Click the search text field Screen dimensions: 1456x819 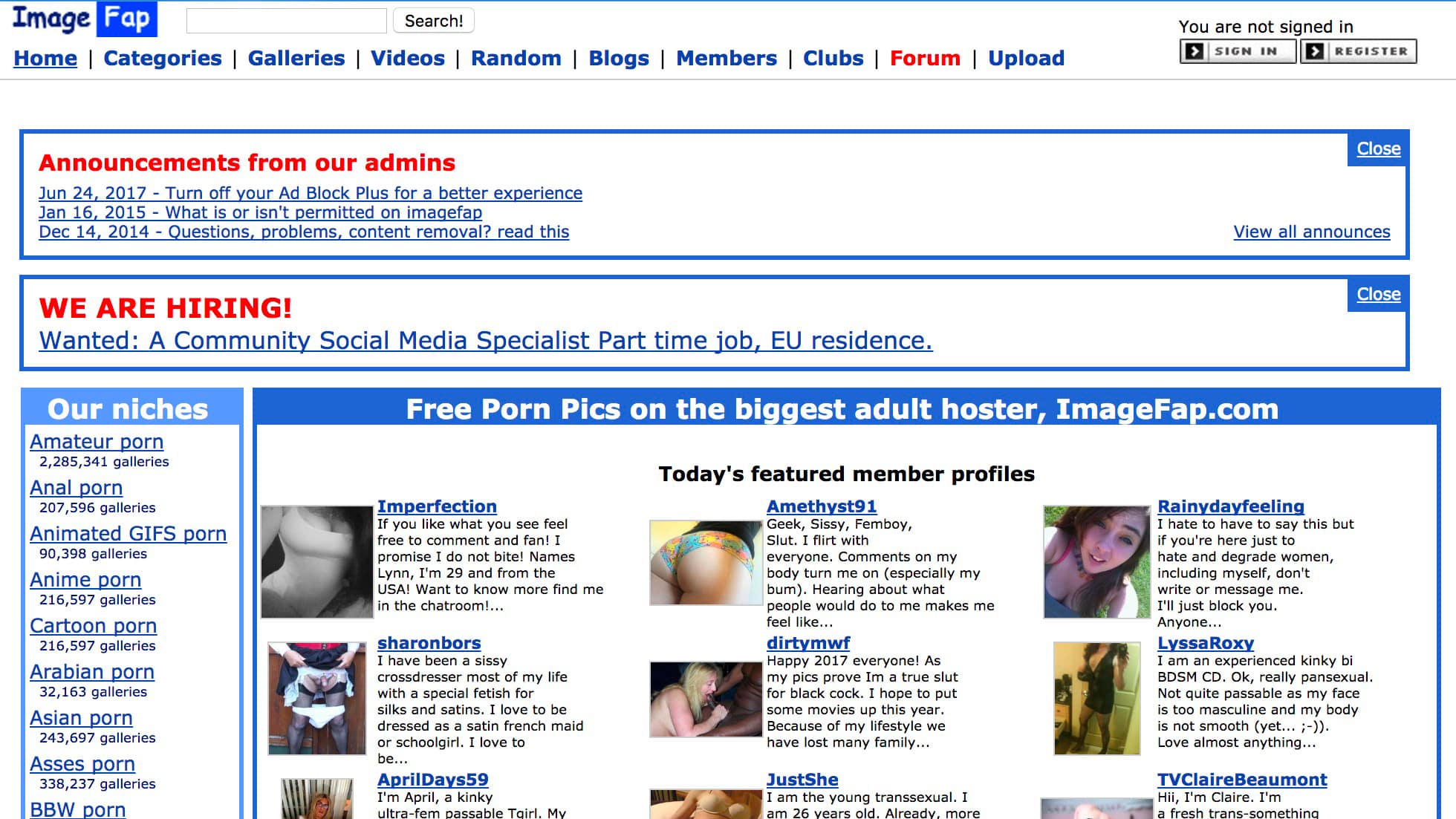pyautogui.click(x=286, y=21)
